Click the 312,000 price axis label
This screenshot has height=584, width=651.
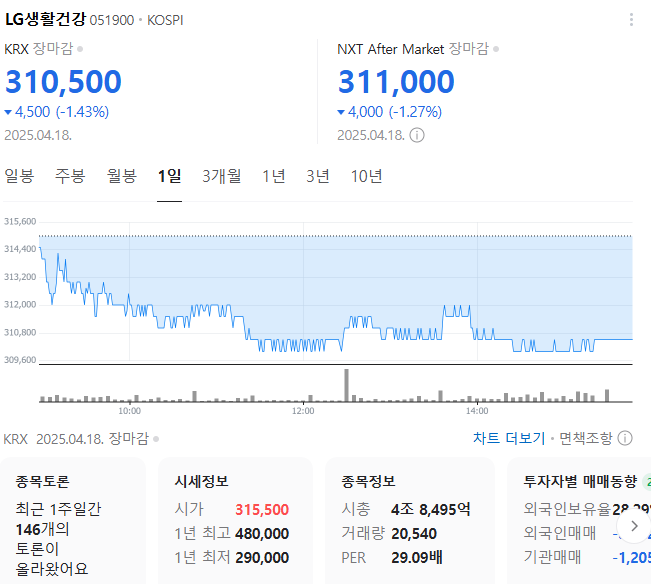pos(20,304)
